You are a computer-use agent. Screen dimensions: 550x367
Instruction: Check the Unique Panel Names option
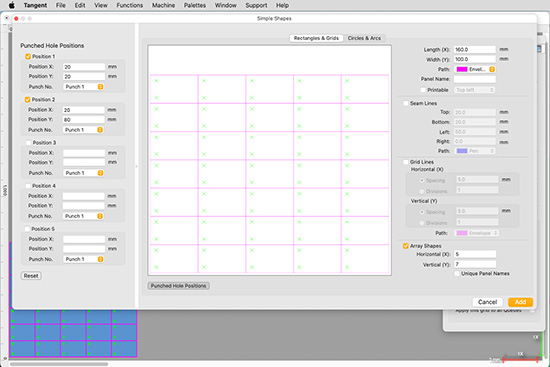(457, 274)
